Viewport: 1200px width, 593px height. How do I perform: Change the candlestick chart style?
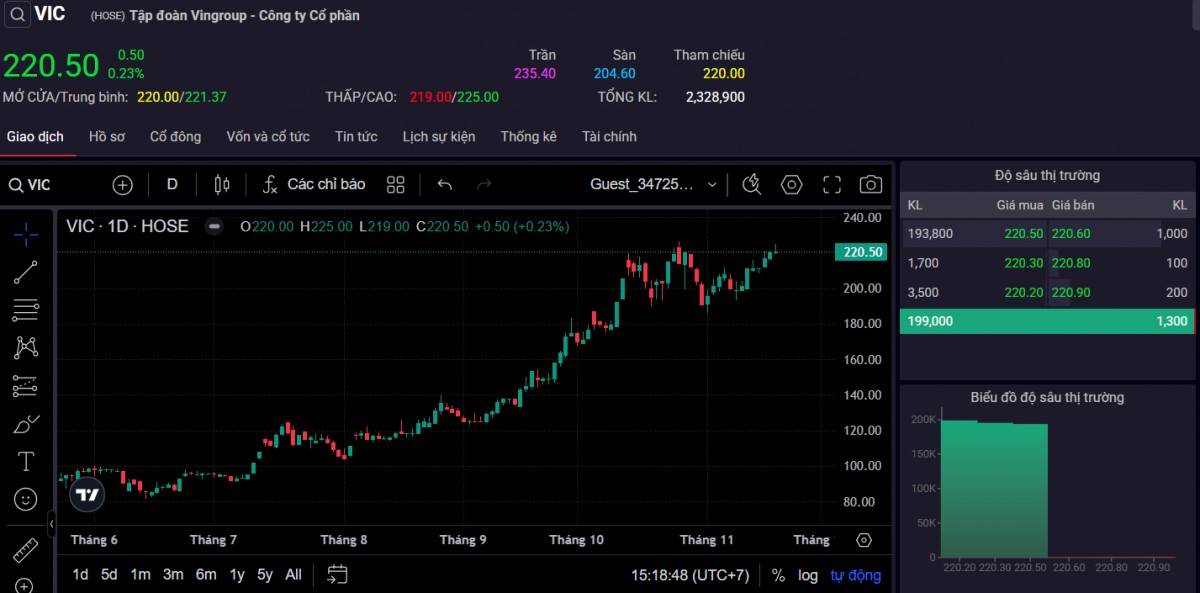click(222, 185)
